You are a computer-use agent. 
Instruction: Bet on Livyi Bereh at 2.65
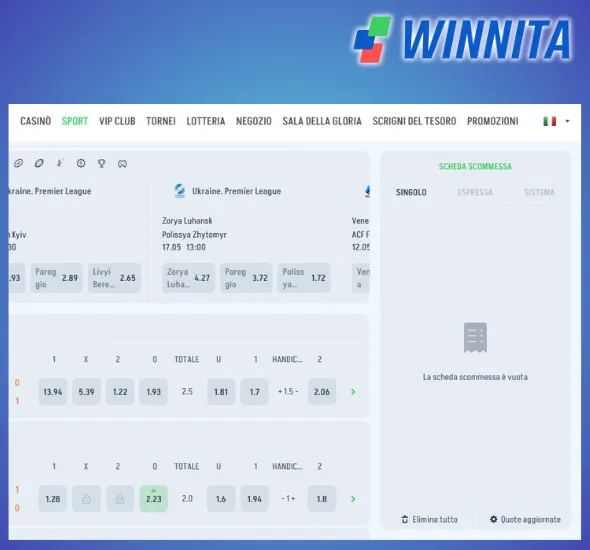114,278
